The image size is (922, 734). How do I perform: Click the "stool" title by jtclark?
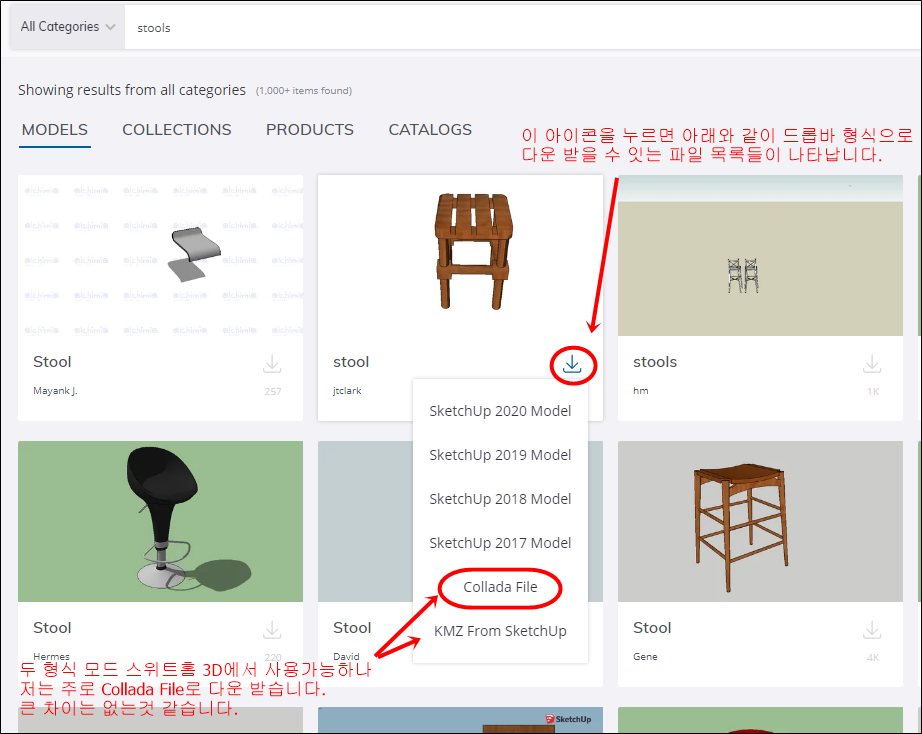point(351,362)
